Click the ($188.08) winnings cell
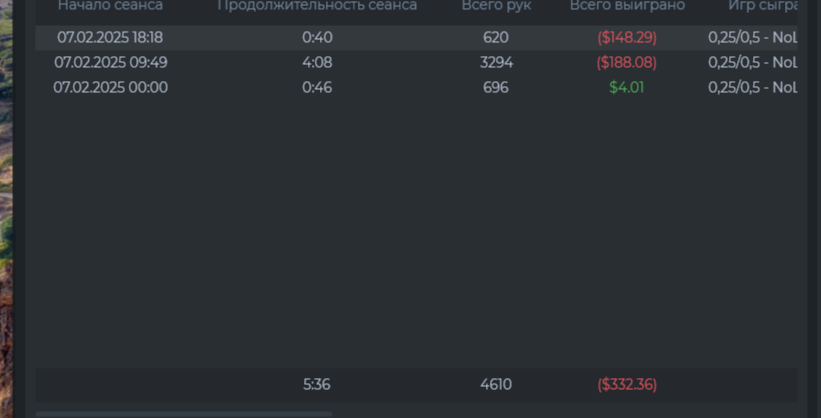The image size is (821, 418). pos(627,62)
